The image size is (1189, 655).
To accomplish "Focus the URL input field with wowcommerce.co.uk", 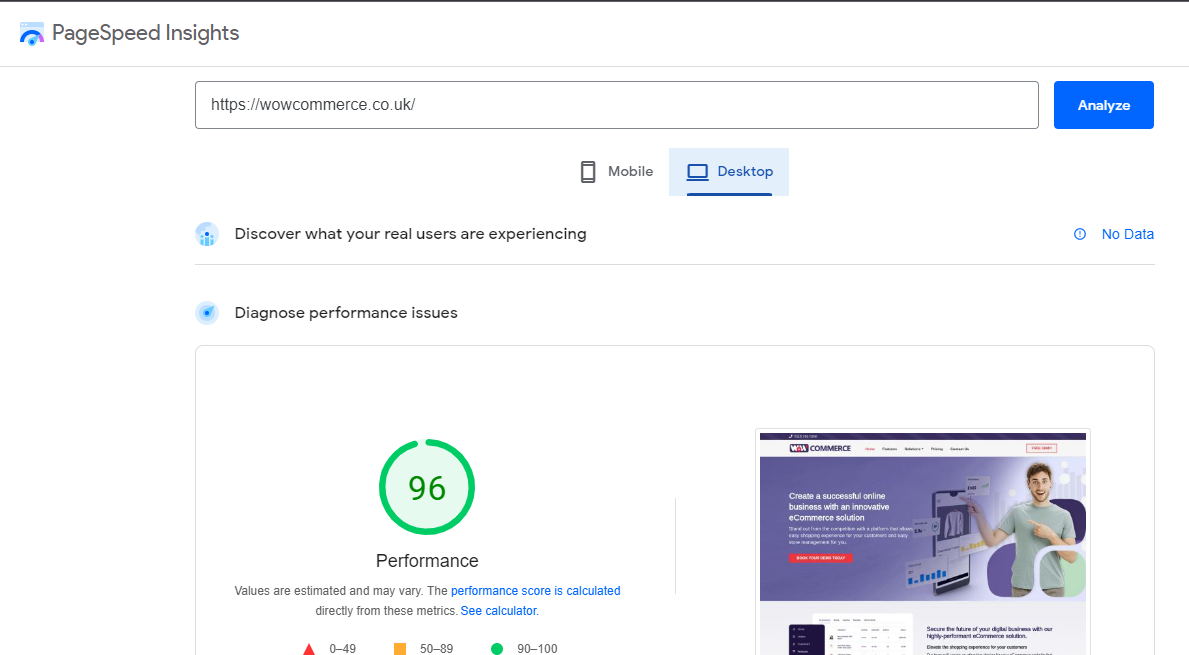I will [x=616, y=105].
